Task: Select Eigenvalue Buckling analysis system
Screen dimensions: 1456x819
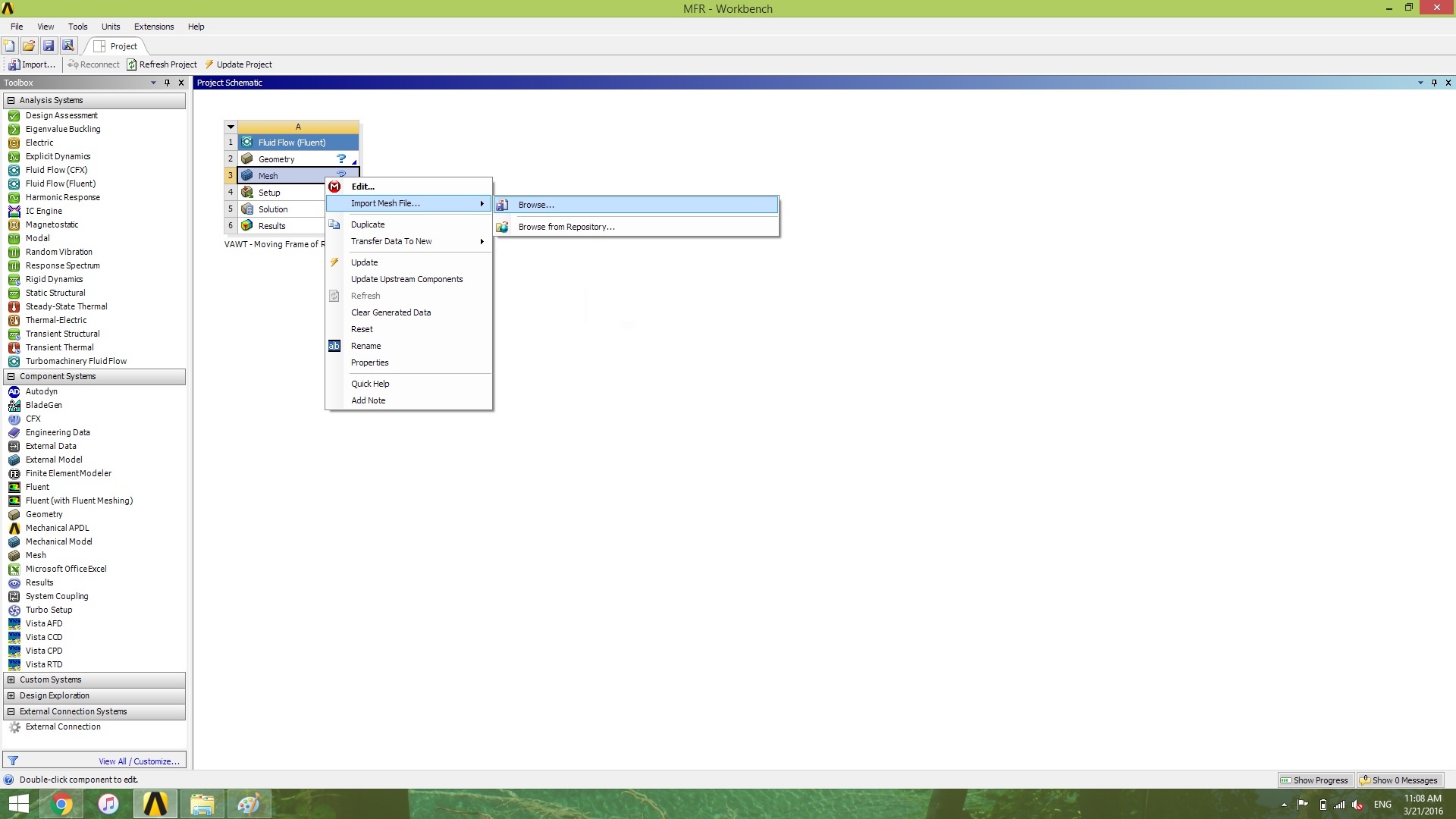Action: (63, 129)
